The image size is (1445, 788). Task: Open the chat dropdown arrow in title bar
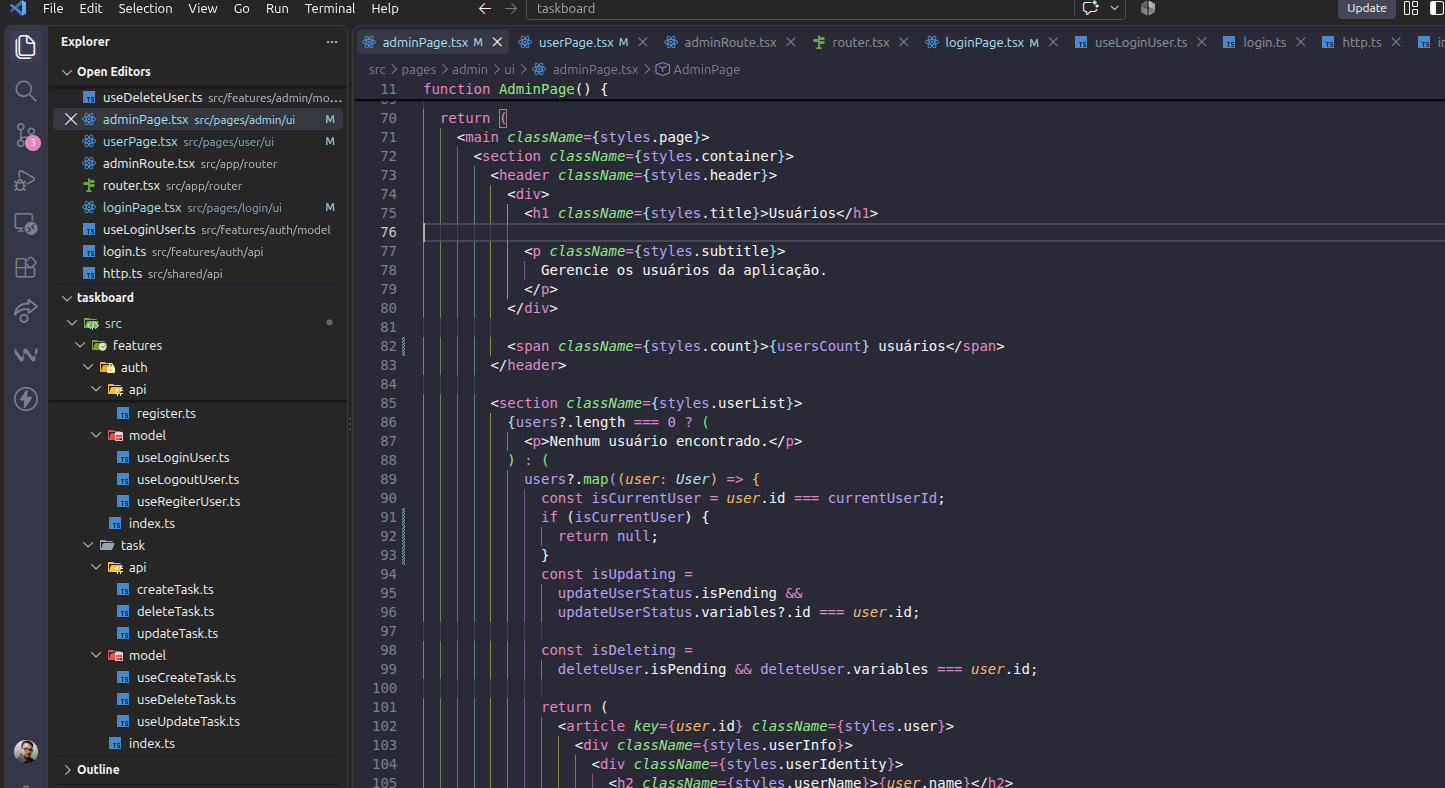[x=1114, y=9]
